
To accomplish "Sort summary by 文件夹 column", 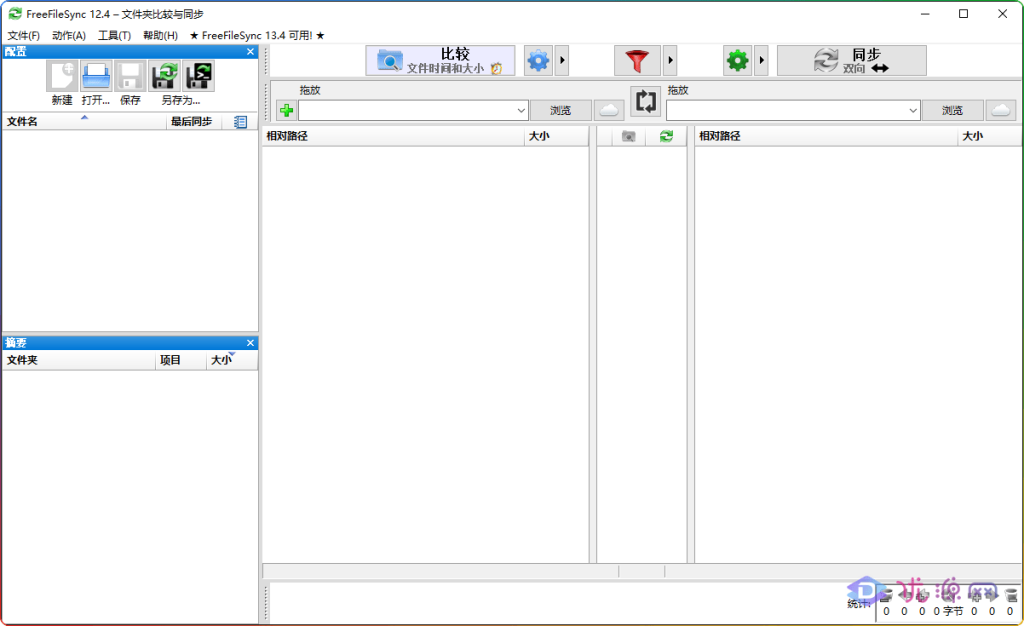I will 78,360.
